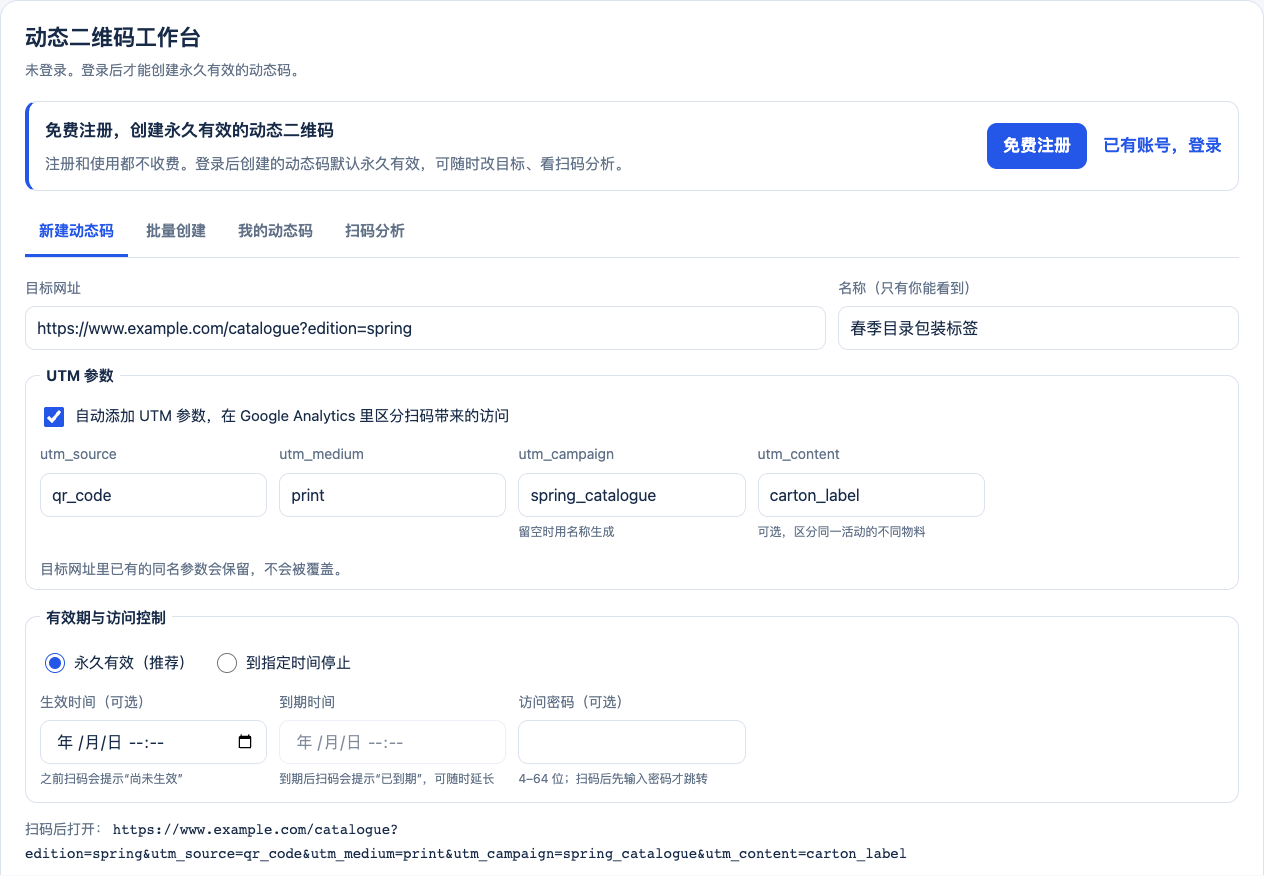Click the hint 4–64 位；扫码后先输入密码才跳转
This screenshot has height=876, width=1264.
tap(613, 779)
